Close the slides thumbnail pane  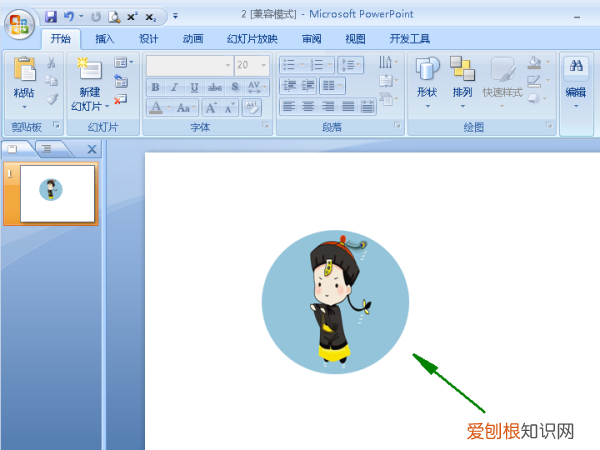click(92, 149)
